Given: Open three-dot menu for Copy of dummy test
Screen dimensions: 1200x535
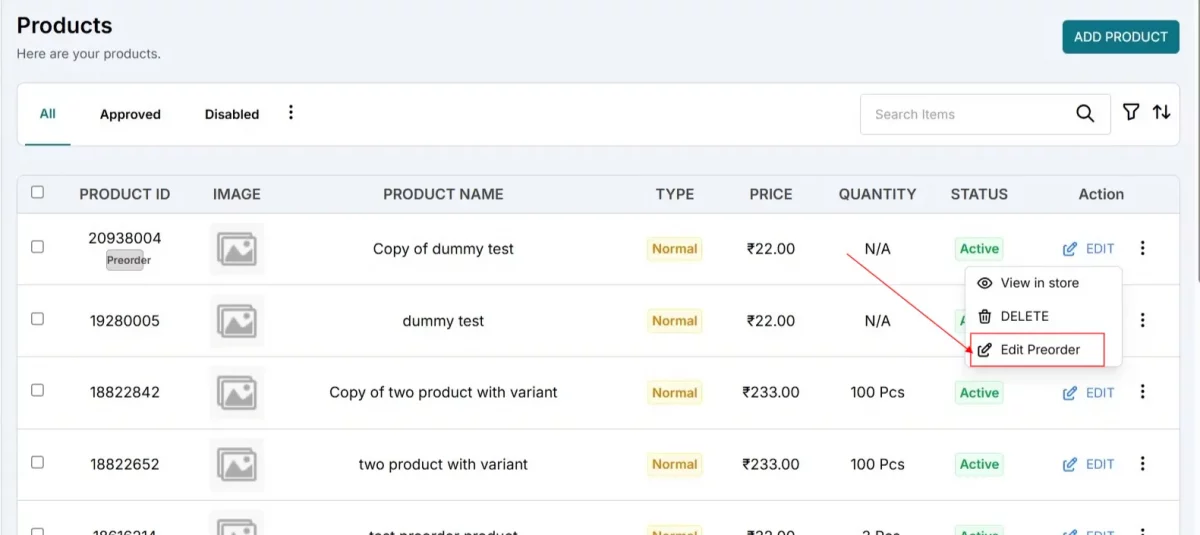Looking at the screenshot, I should pyautogui.click(x=1143, y=248).
